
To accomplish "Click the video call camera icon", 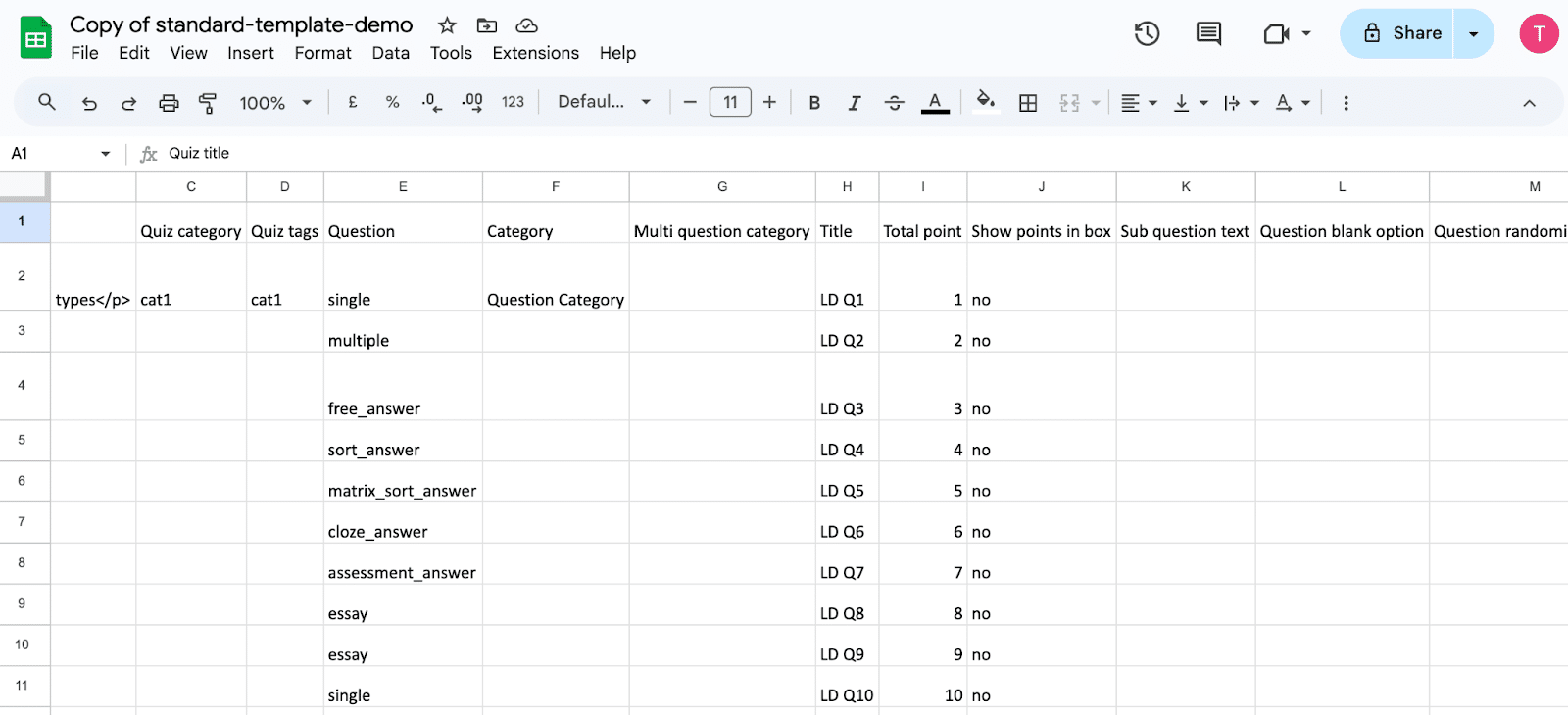I will pyautogui.click(x=1276, y=34).
